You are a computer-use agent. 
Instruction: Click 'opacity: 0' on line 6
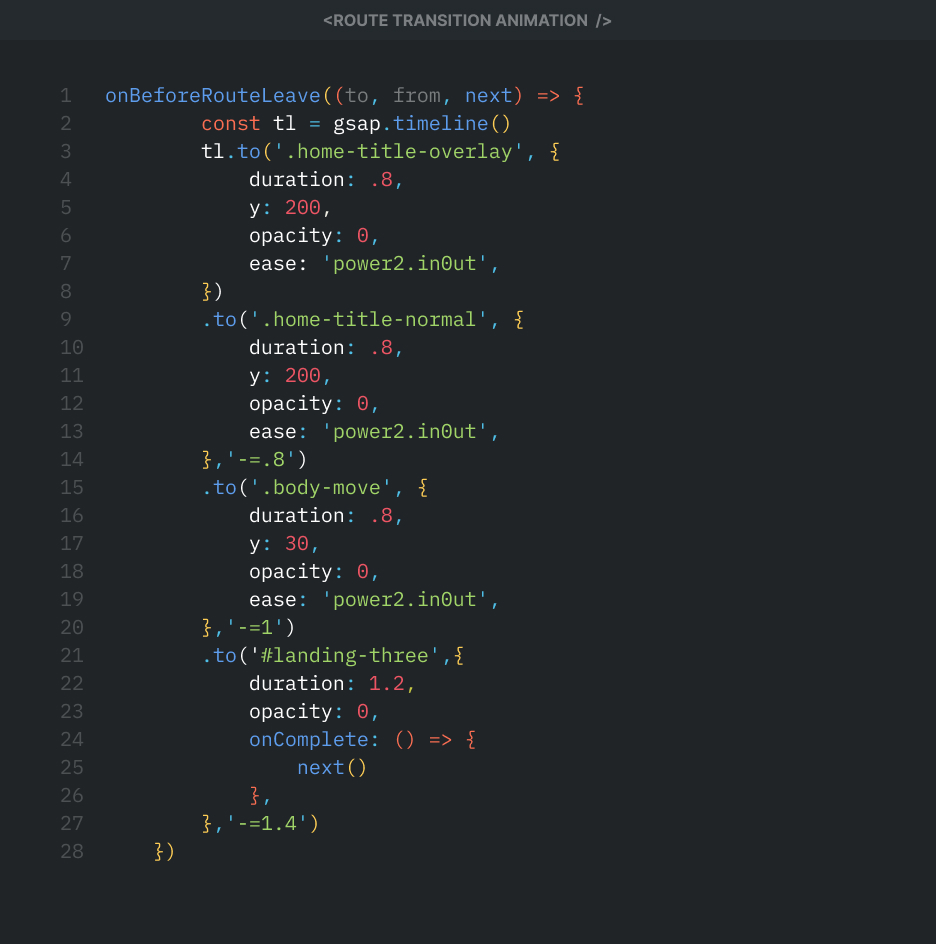point(309,235)
